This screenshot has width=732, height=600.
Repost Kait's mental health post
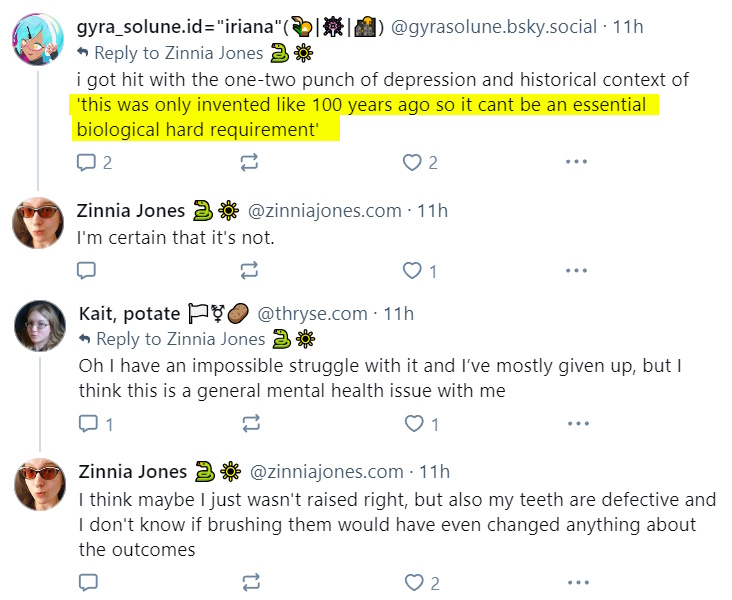(x=251, y=424)
